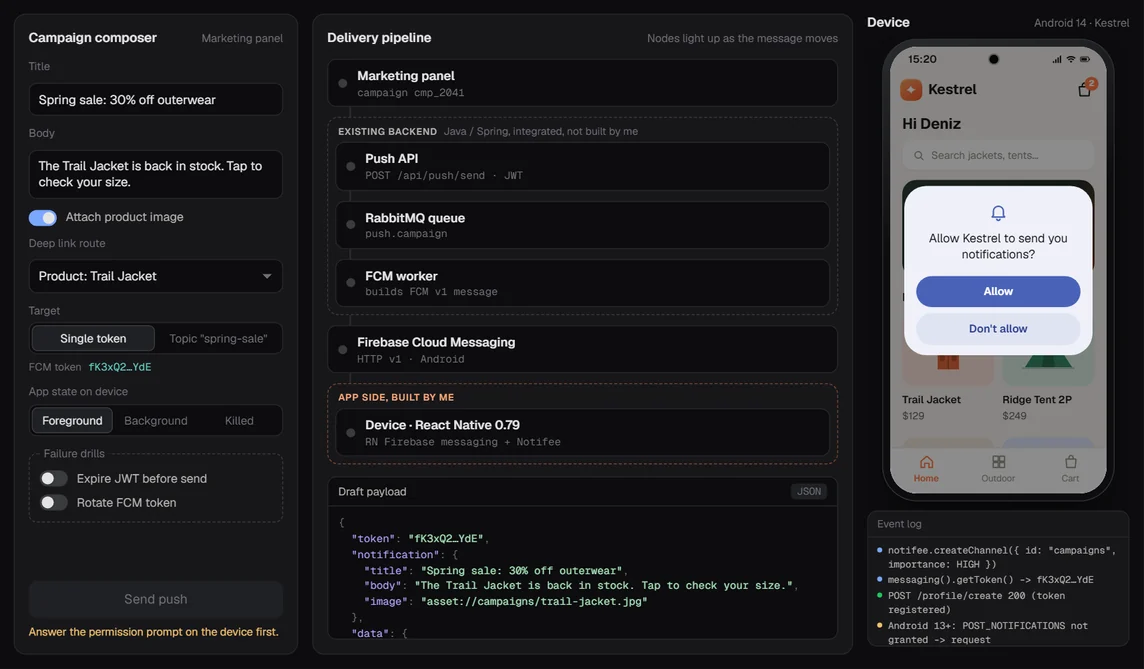Set app state to Killed
1144x669 pixels.
[239, 420]
